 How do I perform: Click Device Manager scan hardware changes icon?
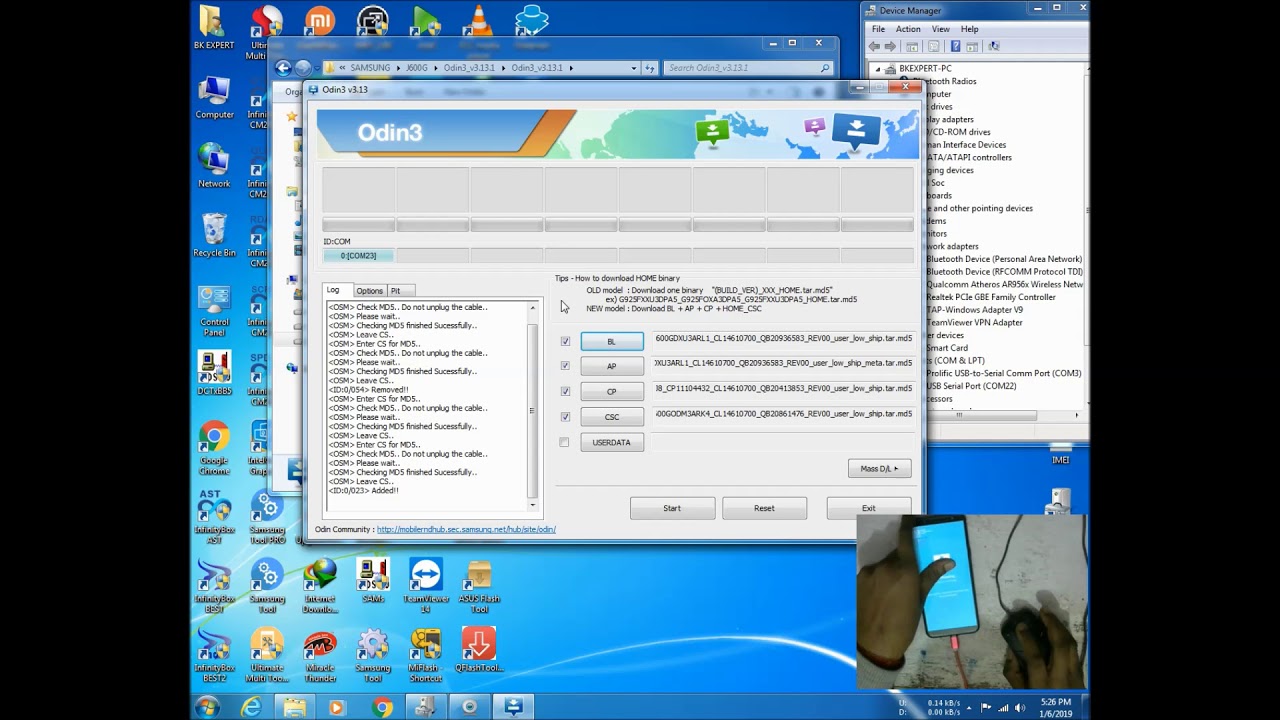pos(993,46)
